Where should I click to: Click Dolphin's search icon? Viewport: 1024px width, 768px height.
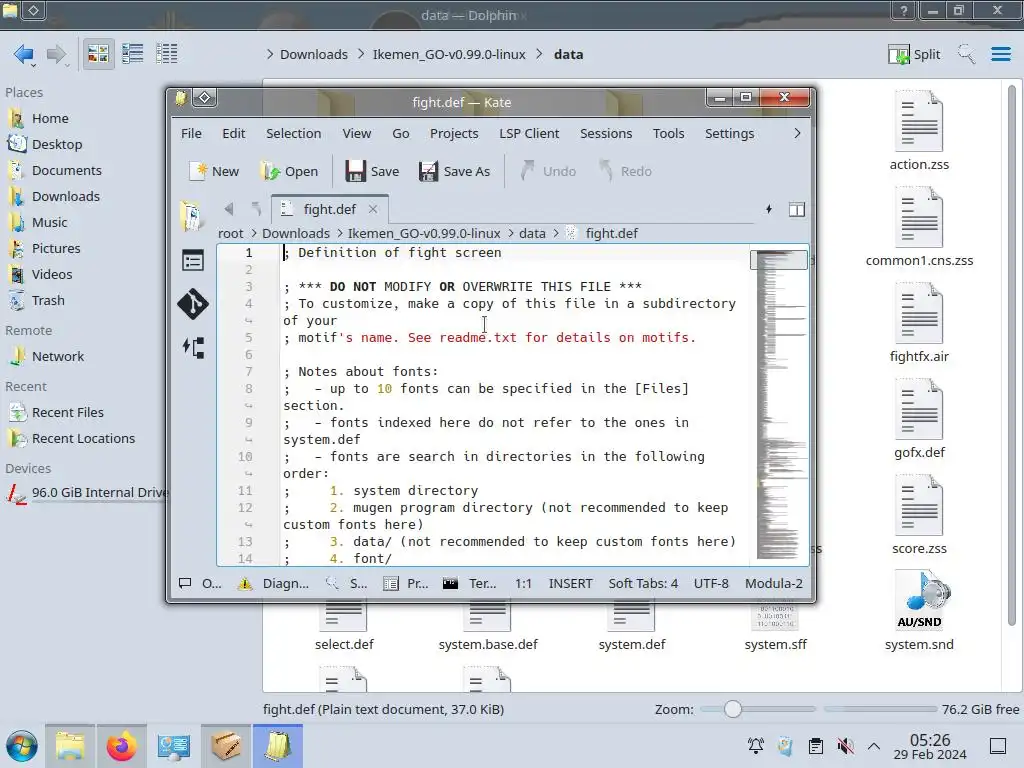(966, 54)
